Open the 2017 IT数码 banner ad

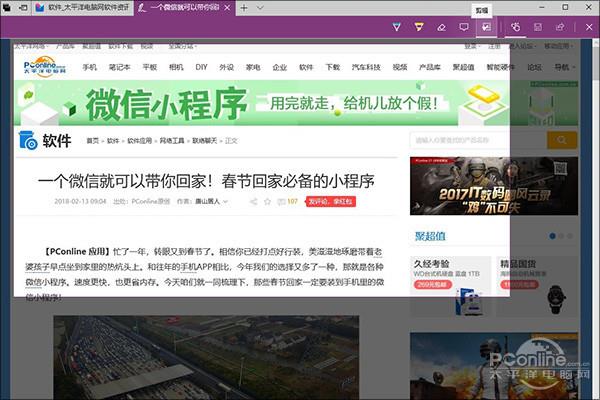[494, 186]
